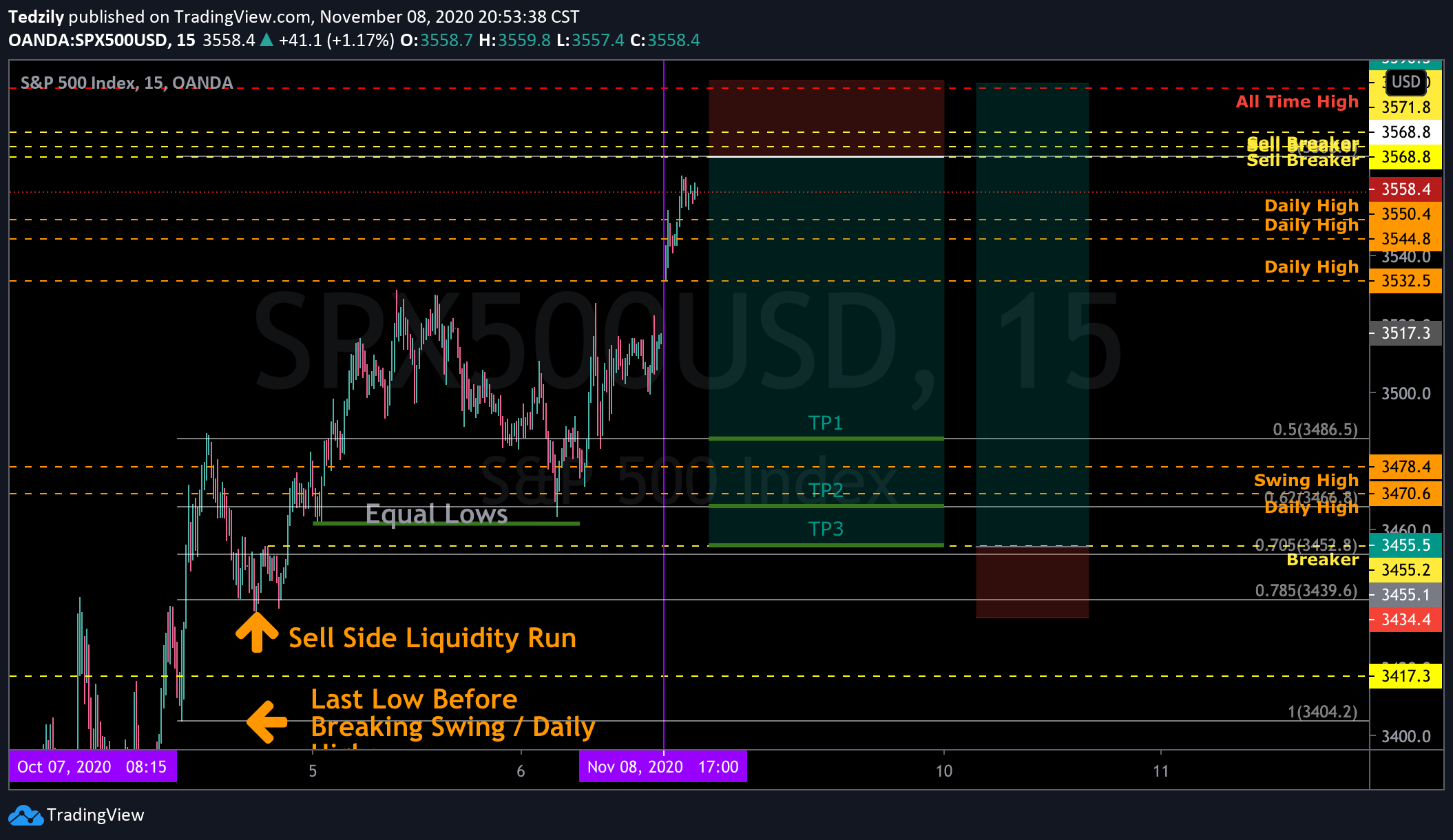
Task: Click the yellow 3417.3 price tag
Action: 1405,676
